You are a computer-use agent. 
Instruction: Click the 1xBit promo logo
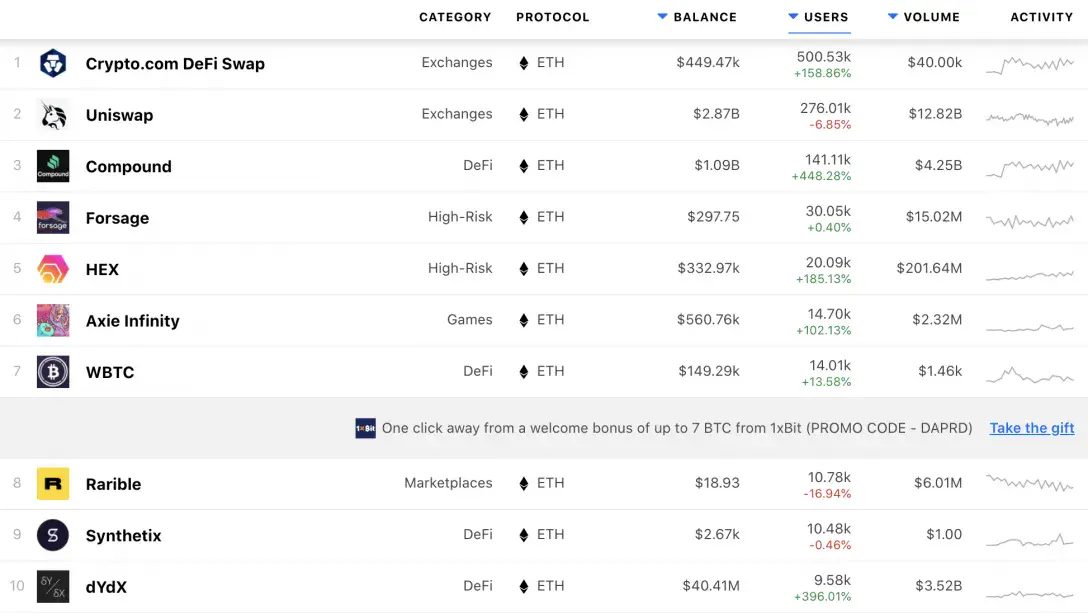coord(365,428)
